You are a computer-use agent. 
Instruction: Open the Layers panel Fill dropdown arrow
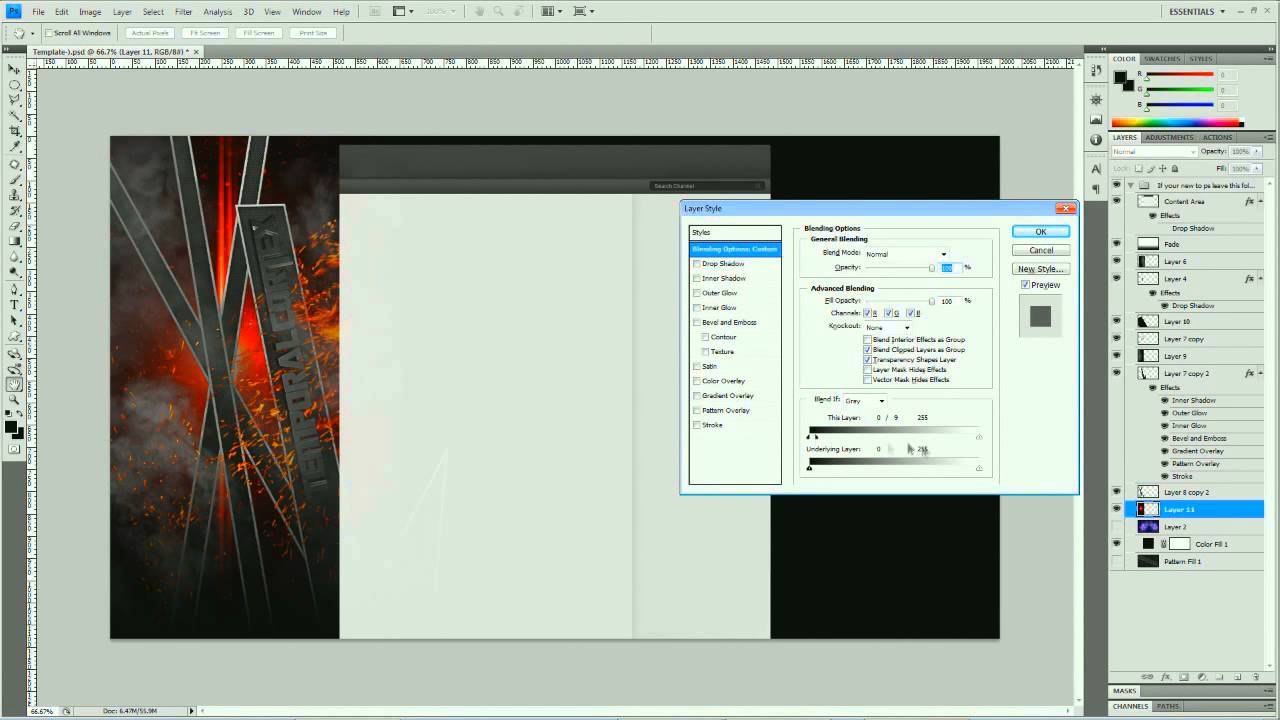[x=1256, y=168]
